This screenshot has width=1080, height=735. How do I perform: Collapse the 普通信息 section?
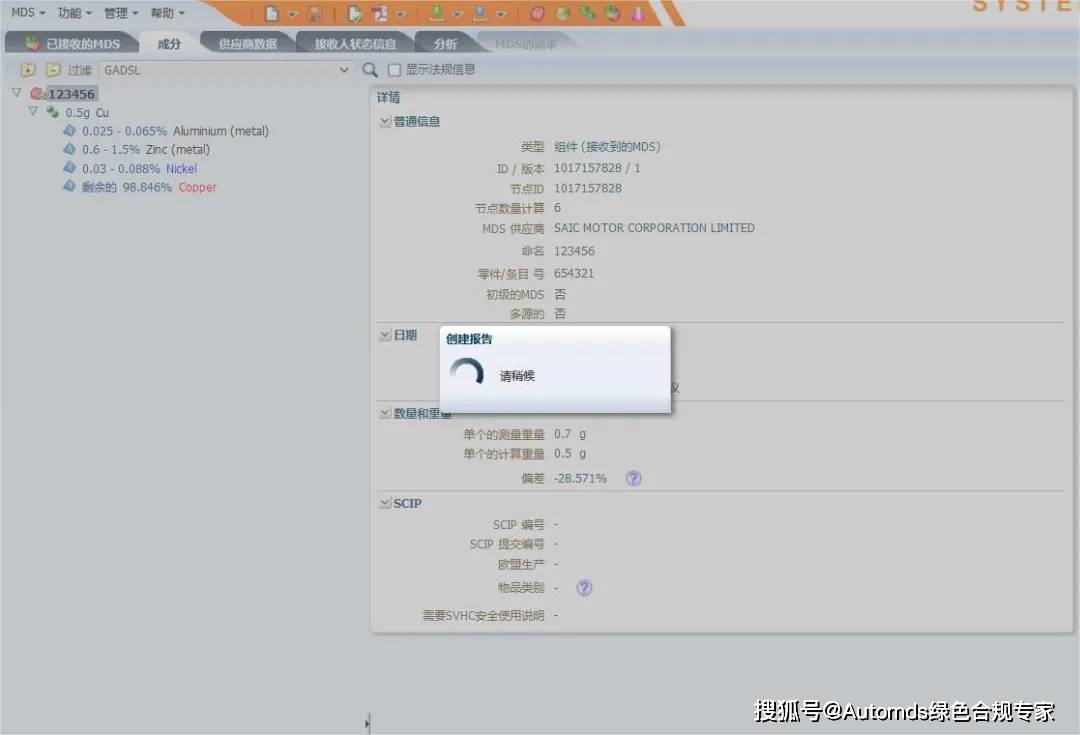(385, 121)
